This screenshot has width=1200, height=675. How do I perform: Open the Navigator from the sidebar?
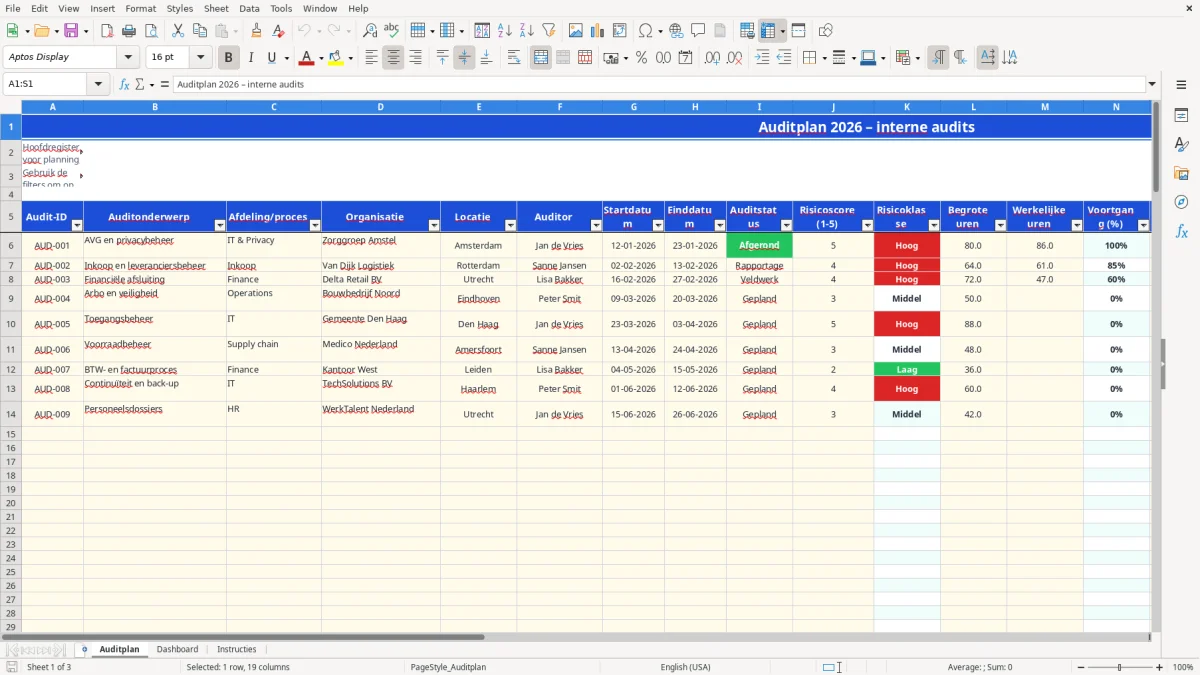(1181, 202)
